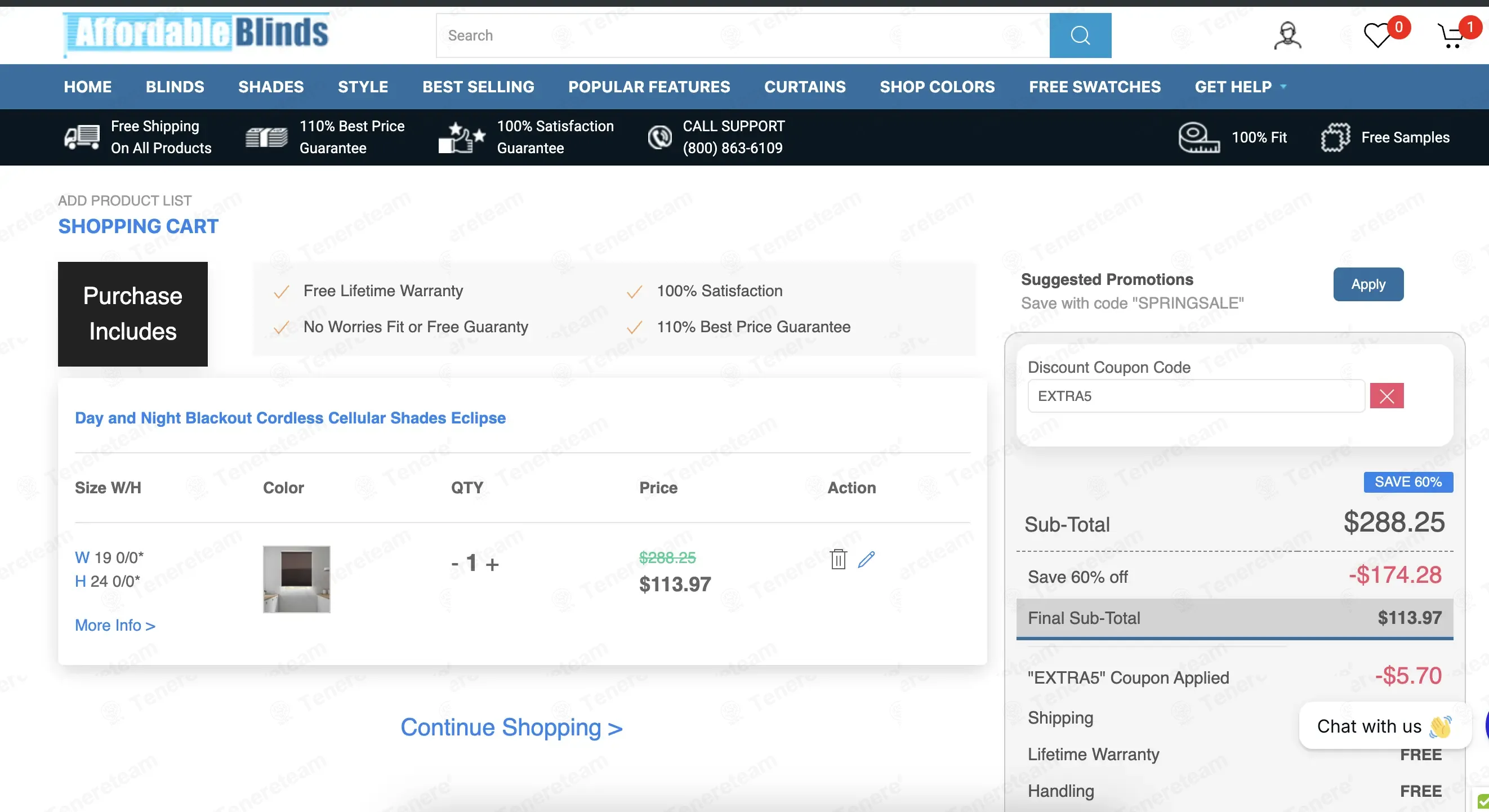Open the STYLE menu
1489x812 pixels.
(x=363, y=87)
